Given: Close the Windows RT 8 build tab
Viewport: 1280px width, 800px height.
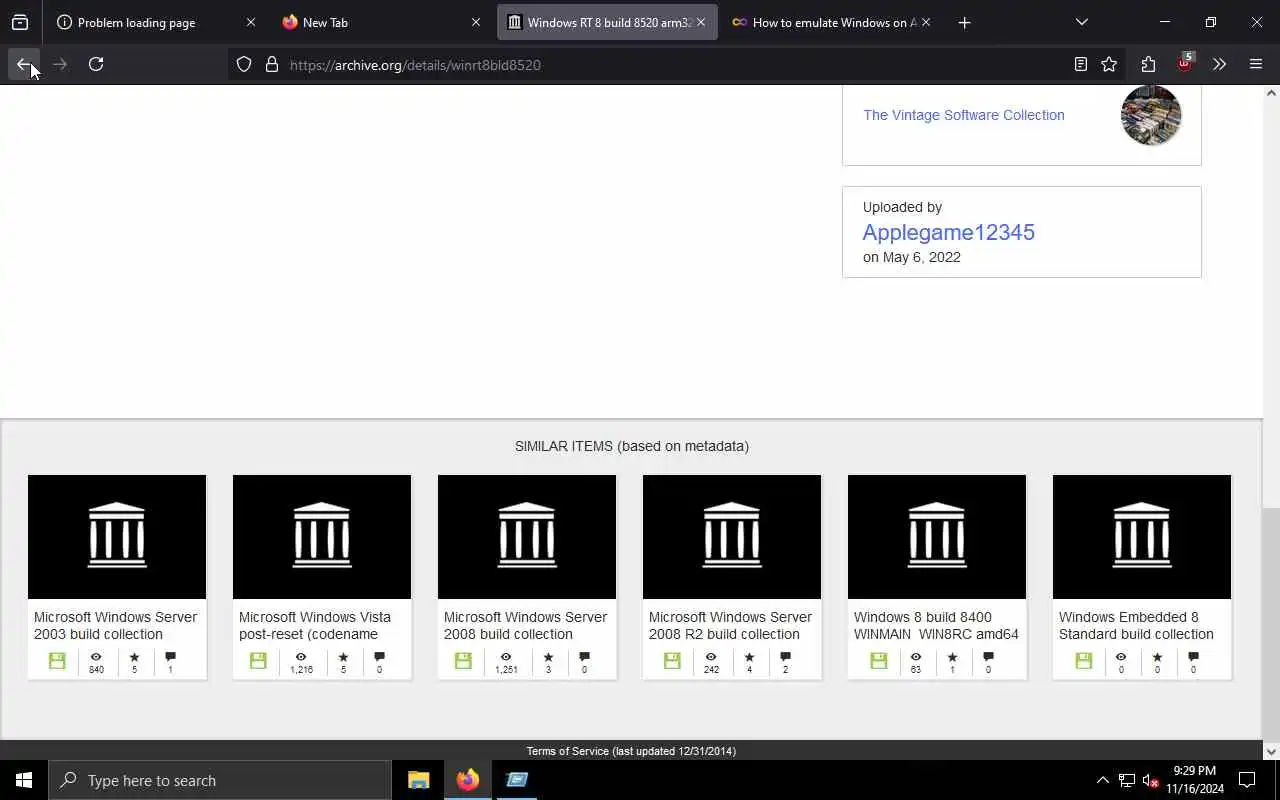Looking at the screenshot, I should (701, 22).
